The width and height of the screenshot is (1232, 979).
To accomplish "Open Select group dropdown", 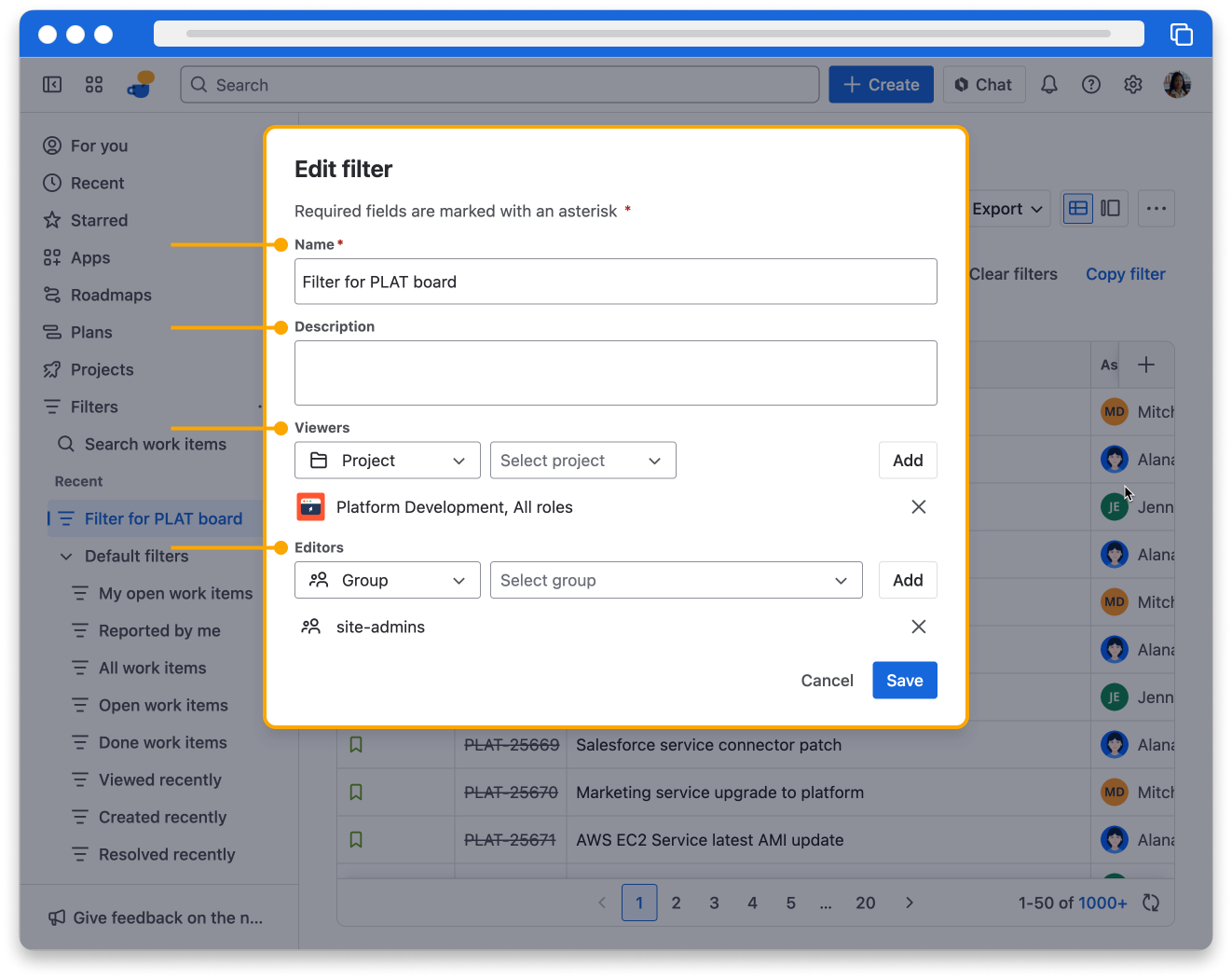I will pyautogui.click(x=677, y=580).
